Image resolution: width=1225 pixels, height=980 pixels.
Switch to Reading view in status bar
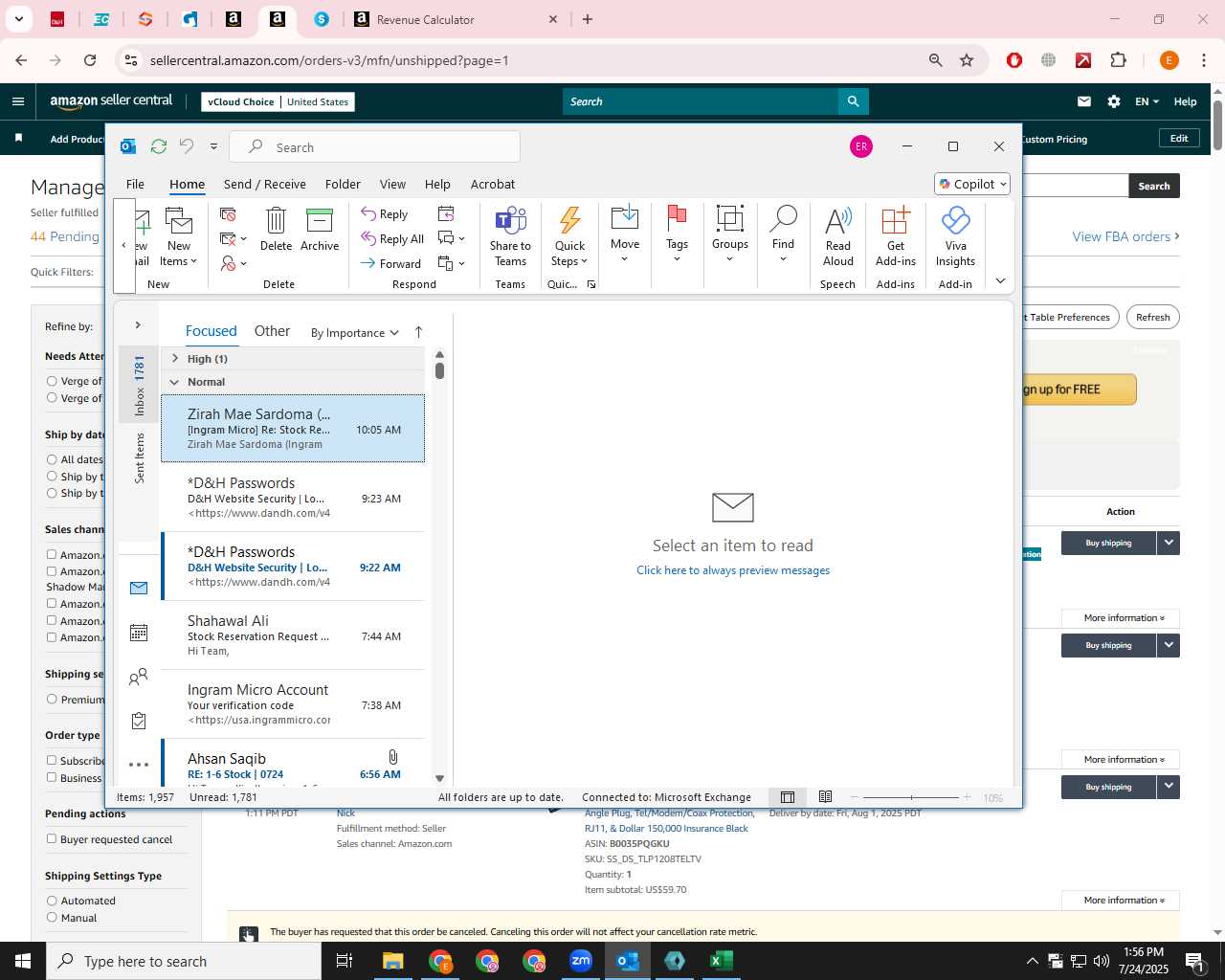[825, 797]
